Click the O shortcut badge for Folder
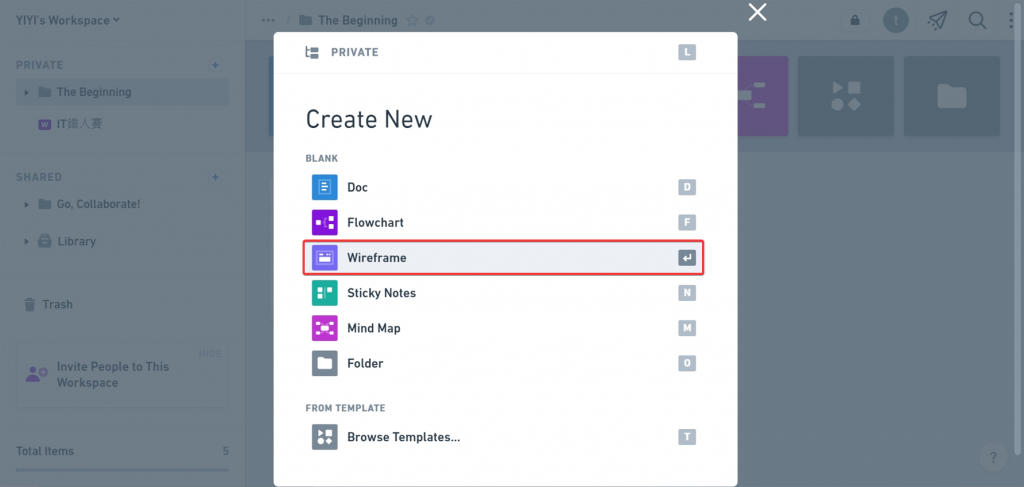Viewport: 1024px width, 487px height. (687, 364)
